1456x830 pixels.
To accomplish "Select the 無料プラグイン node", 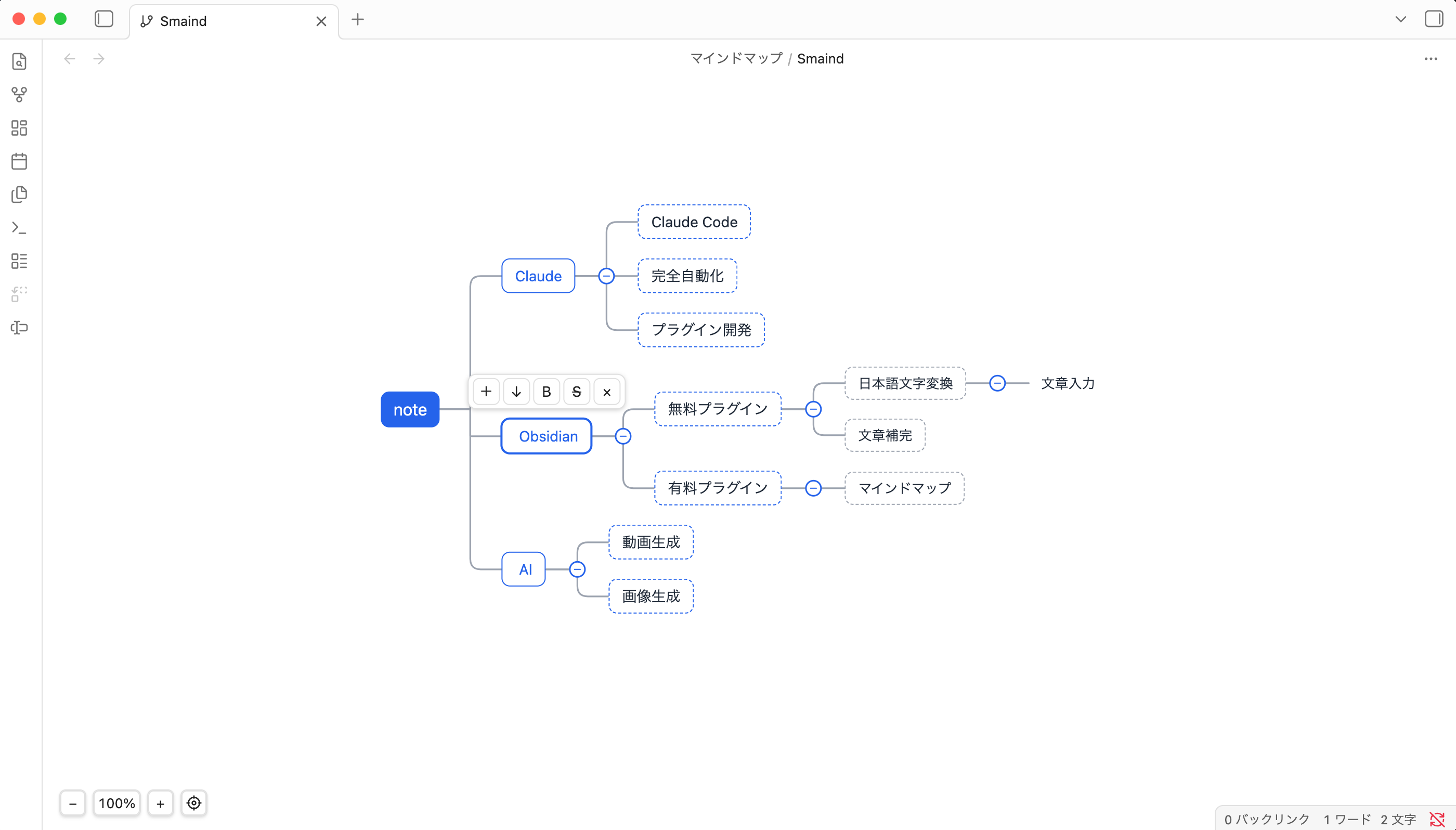I will [x=718, y=409].
